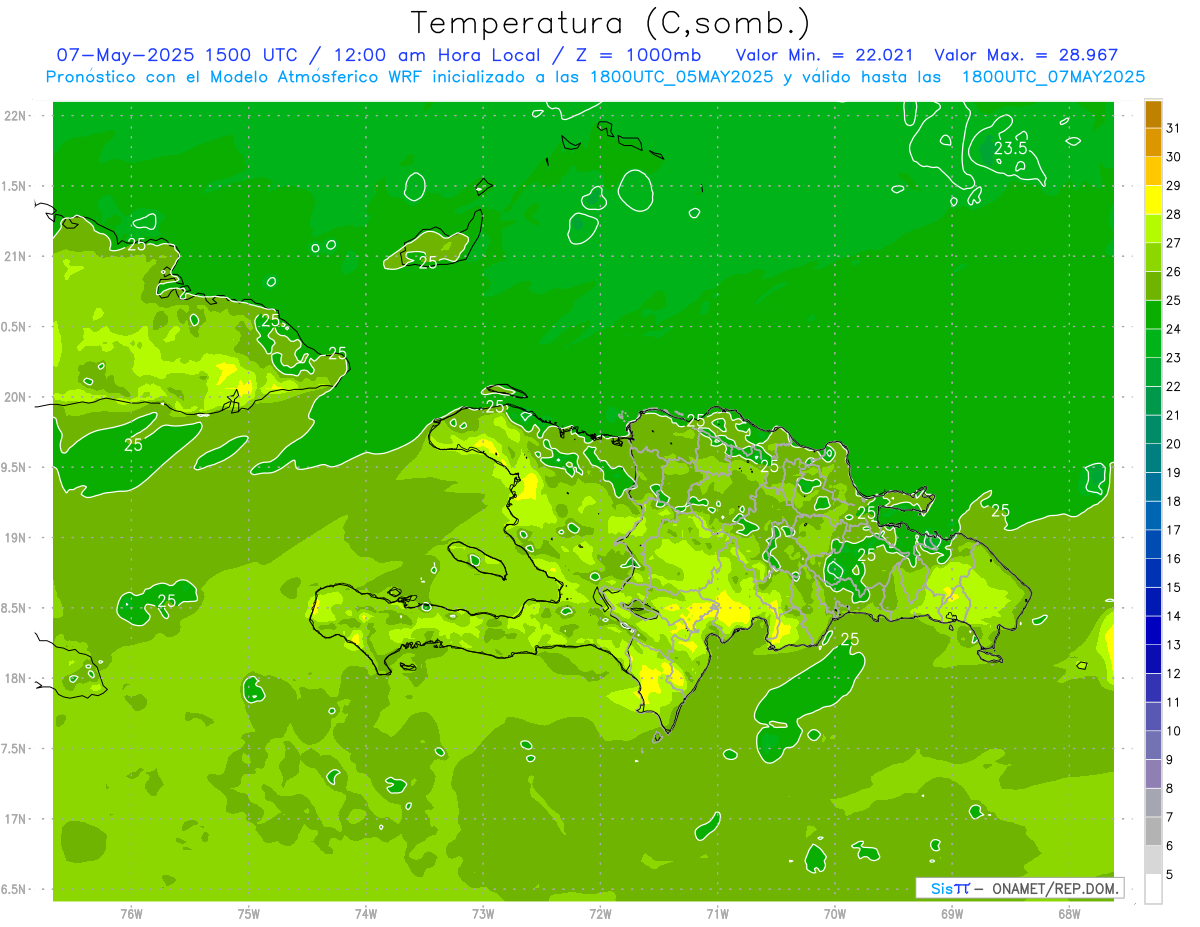
Task: Click the "22N" latitude axis label
Action: click(x=14, y=116)
